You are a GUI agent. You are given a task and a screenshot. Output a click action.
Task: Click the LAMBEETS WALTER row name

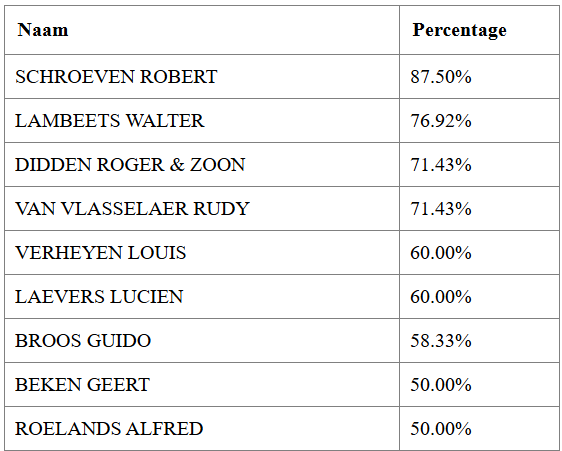tap(110, 120)
